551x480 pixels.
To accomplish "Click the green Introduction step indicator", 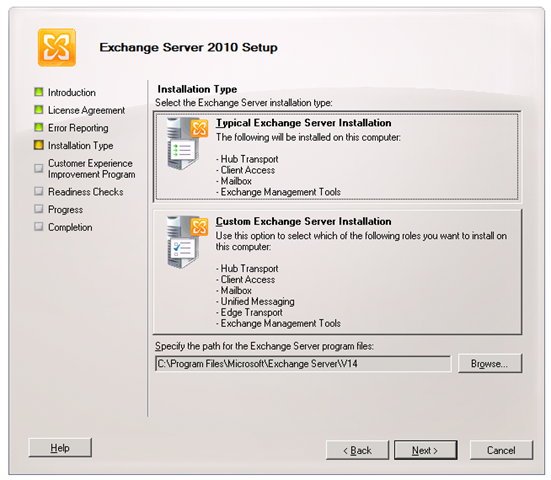I will [39, 92].
